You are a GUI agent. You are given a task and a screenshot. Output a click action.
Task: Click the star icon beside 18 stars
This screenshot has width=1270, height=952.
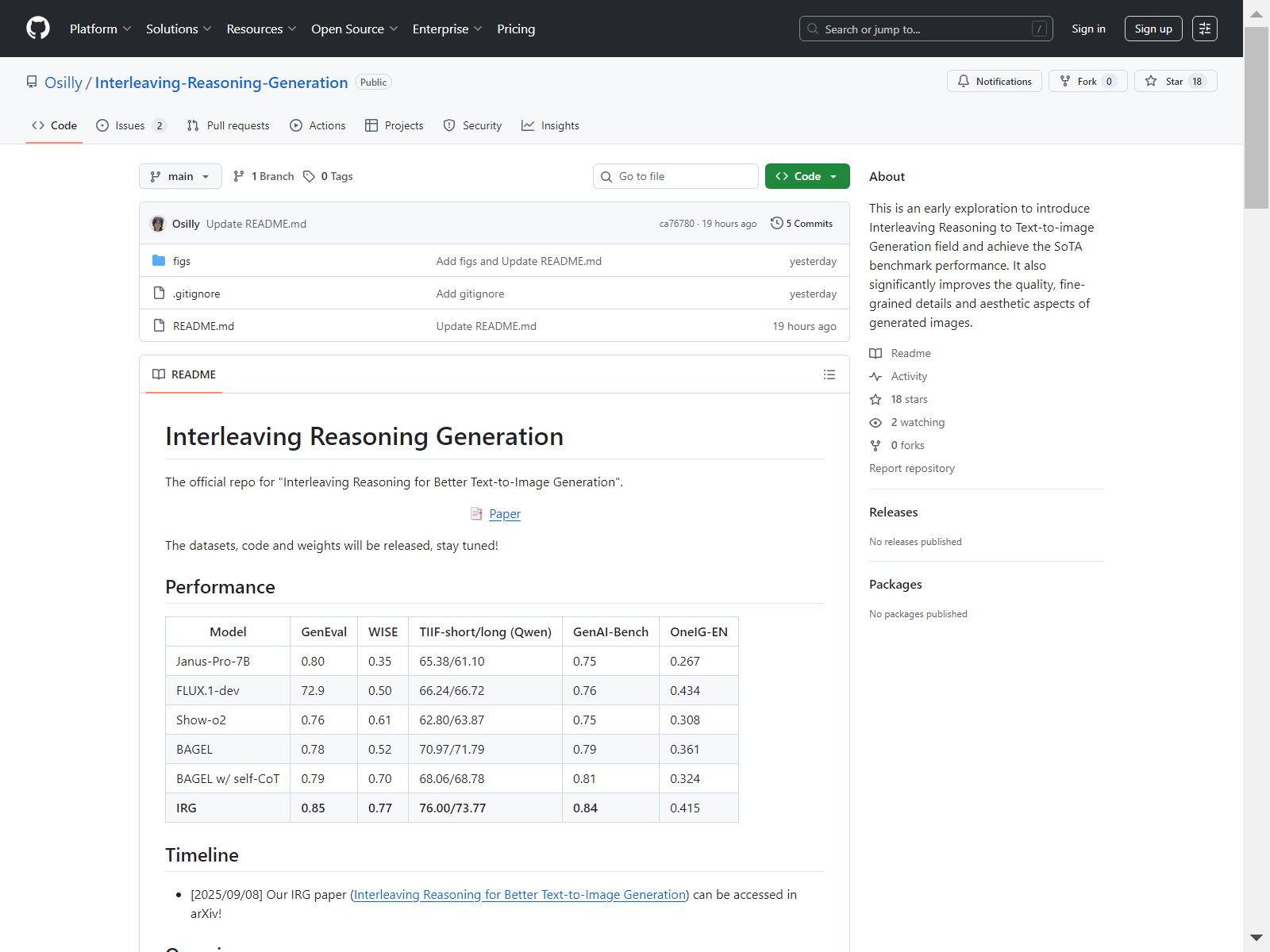tap(876, 400)
